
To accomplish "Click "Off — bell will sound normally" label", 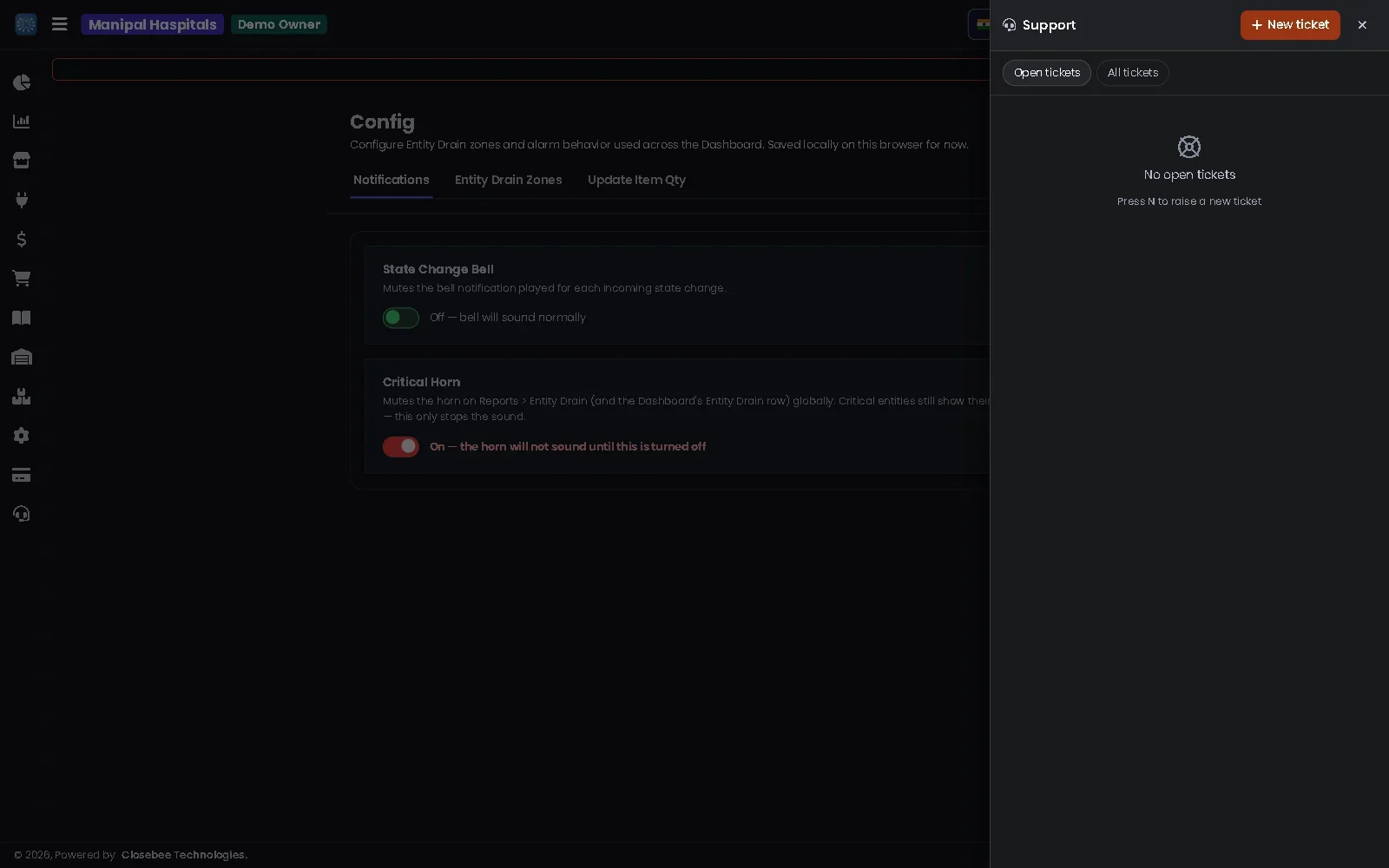I will point(508,318).
